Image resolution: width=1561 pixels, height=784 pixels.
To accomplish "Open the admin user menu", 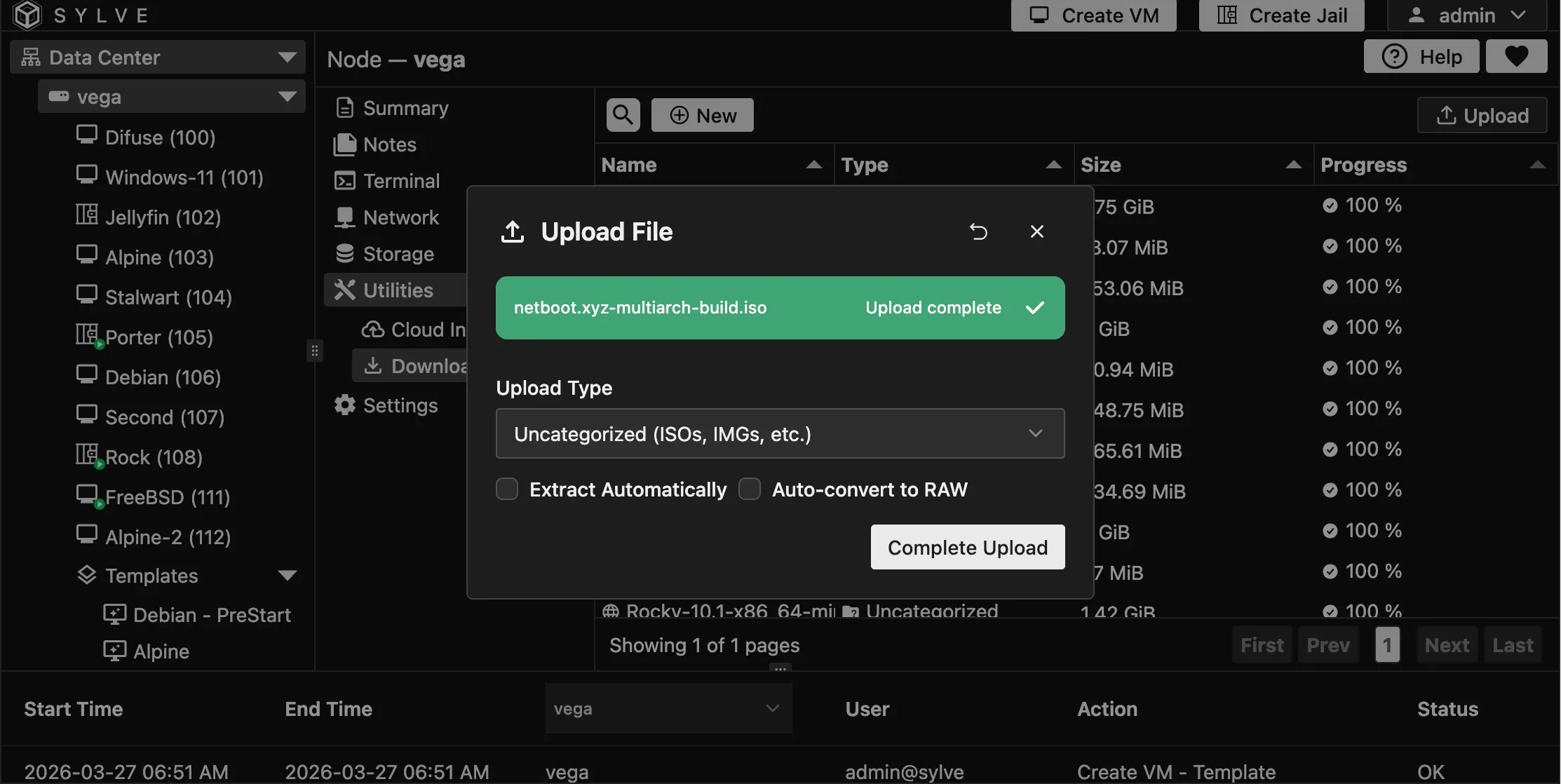I will click(x=1467, y=15).
